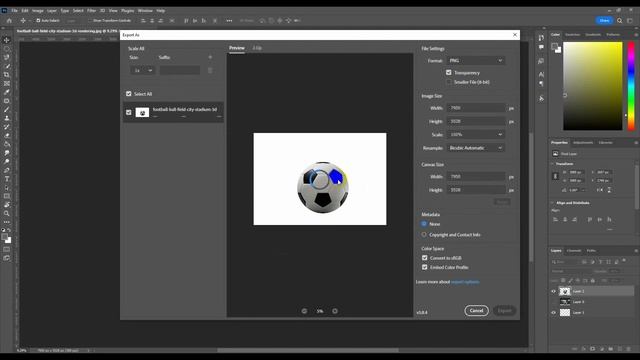Switch to the 2-Up preview tab

point(257,48)
